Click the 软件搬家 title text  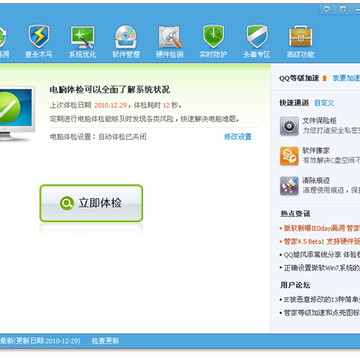coord(316,151)
